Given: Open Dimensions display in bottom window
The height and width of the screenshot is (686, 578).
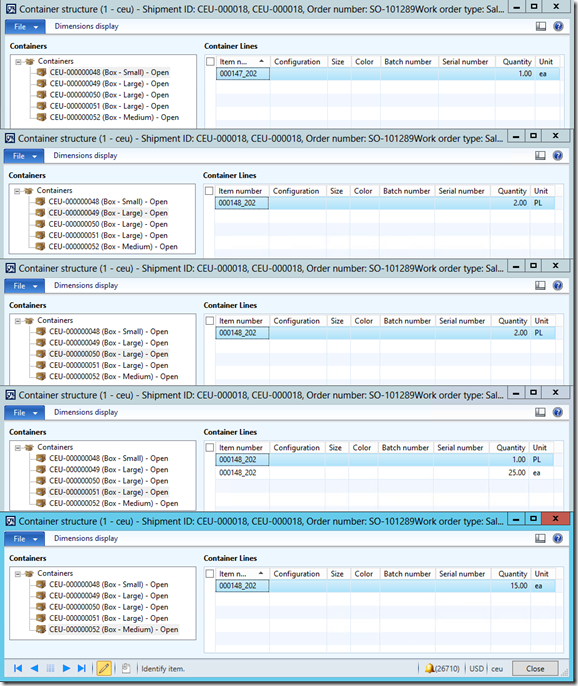Looking at the screenshot, I should point(86,538).
